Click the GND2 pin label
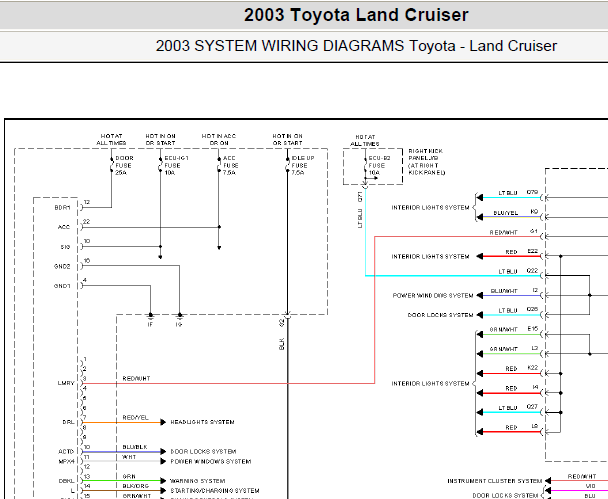Image resolution: width=608 pixels, height=499 pixels. pos(62,266)
